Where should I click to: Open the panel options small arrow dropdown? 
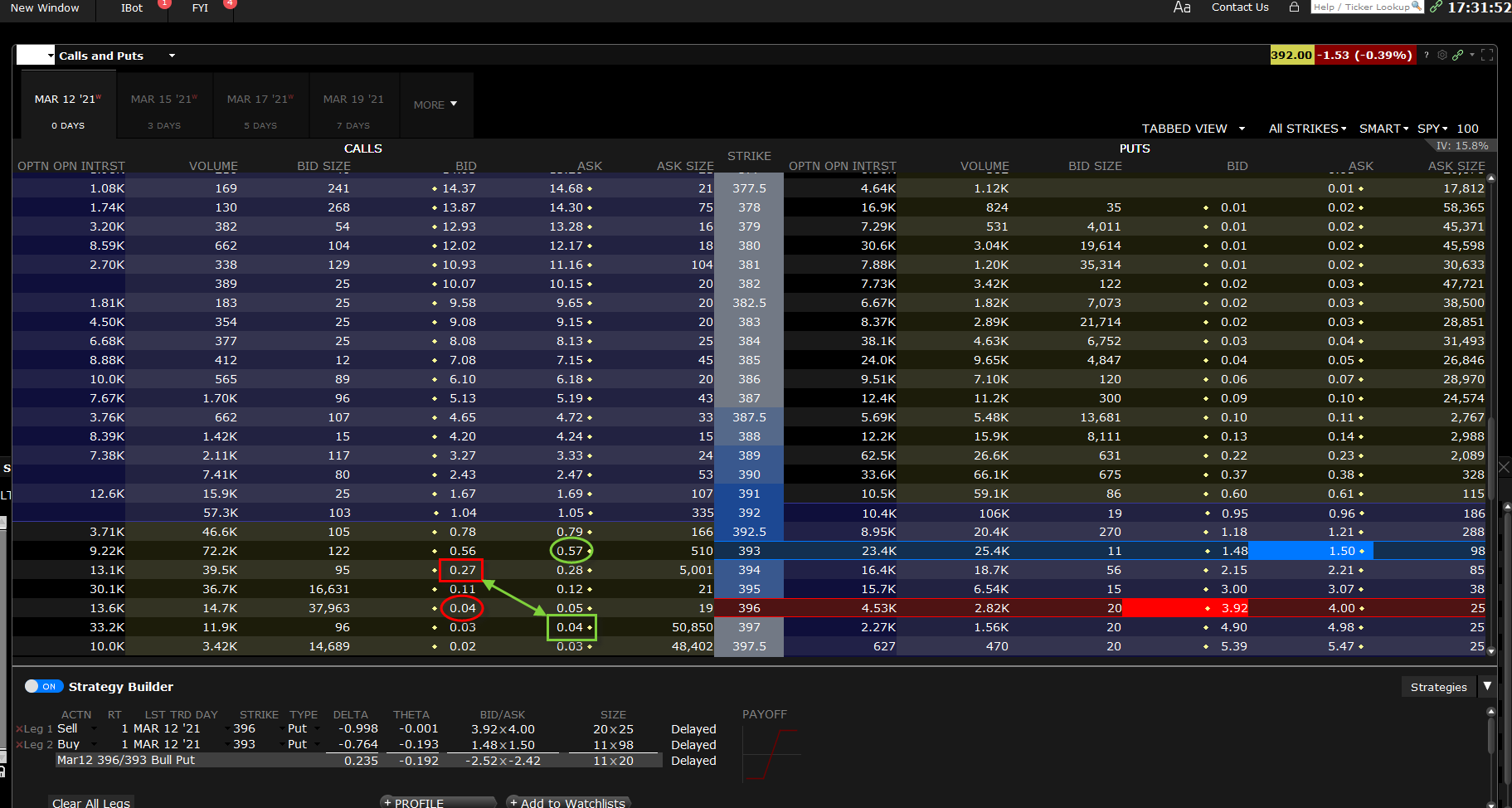[1472, 55]
